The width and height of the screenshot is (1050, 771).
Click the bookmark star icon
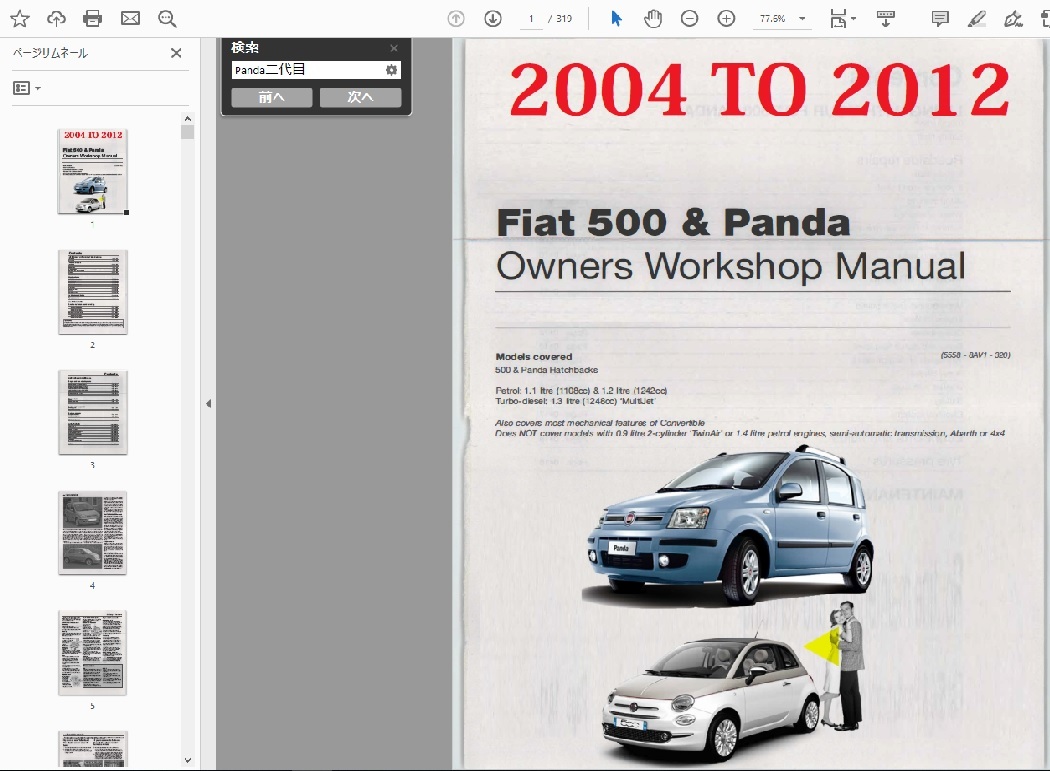pyautogui.click(x=19, y=19)
